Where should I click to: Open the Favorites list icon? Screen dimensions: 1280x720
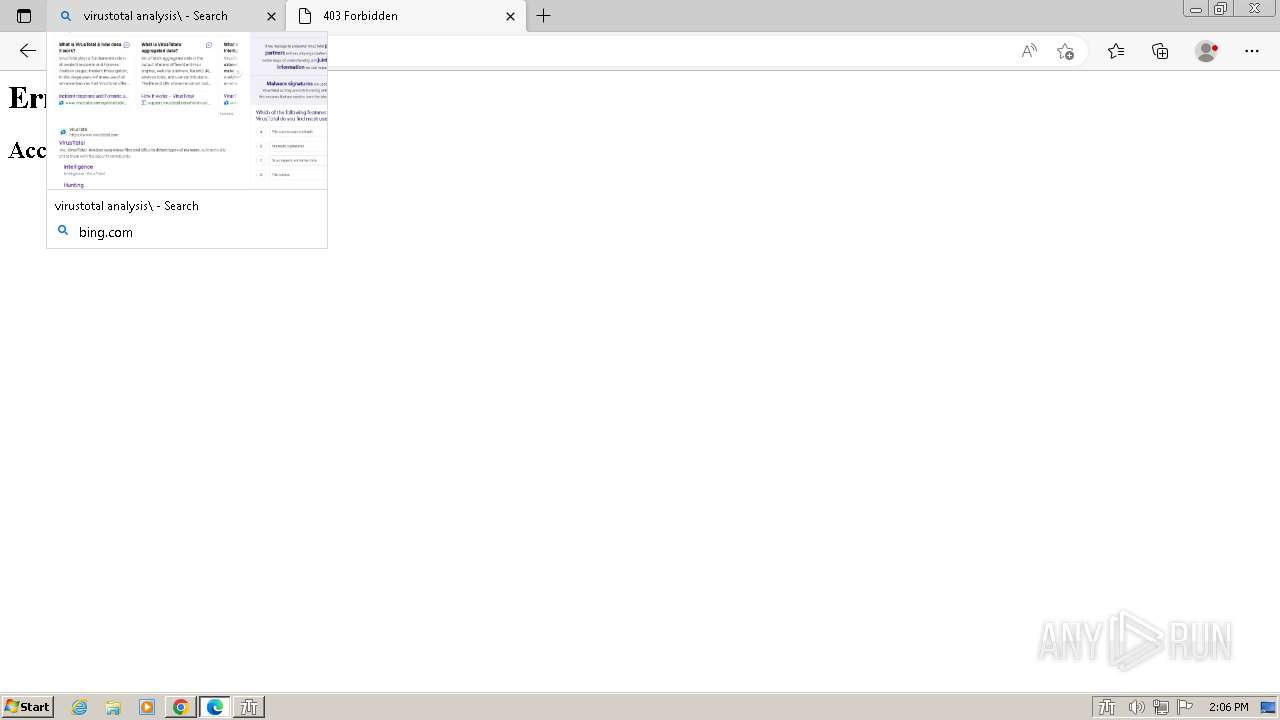1116,51
